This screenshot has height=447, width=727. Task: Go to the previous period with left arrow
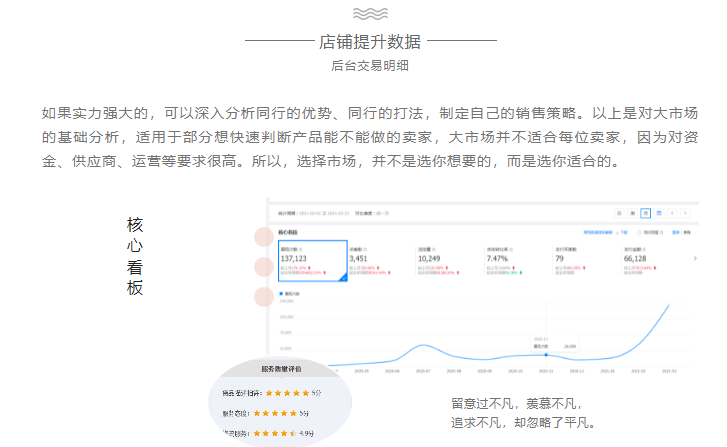pyautogui.click(x=673, y=213)
